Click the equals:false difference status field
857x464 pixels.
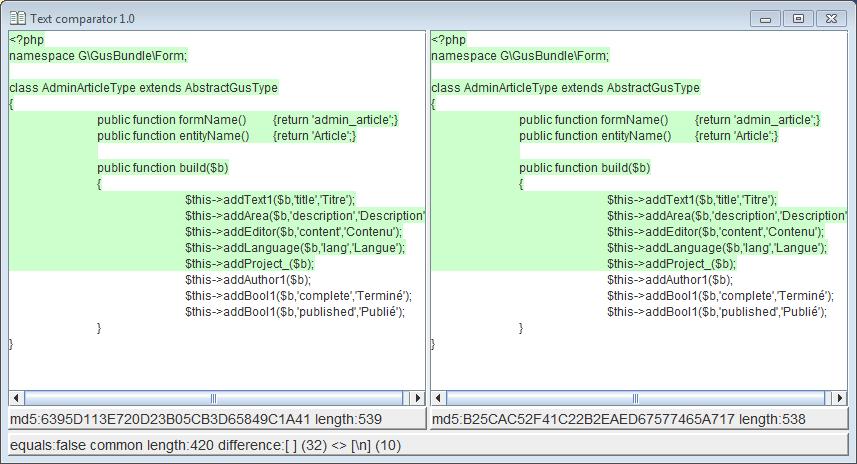pos(428,445)
